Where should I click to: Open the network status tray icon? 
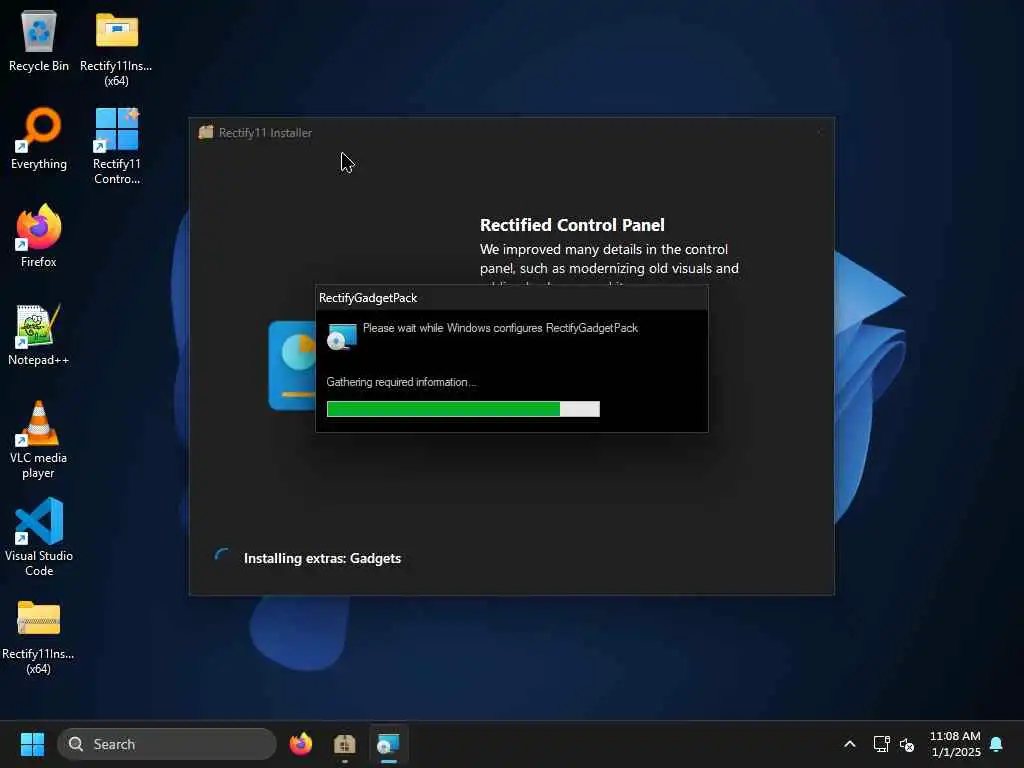tap(881, 744)
